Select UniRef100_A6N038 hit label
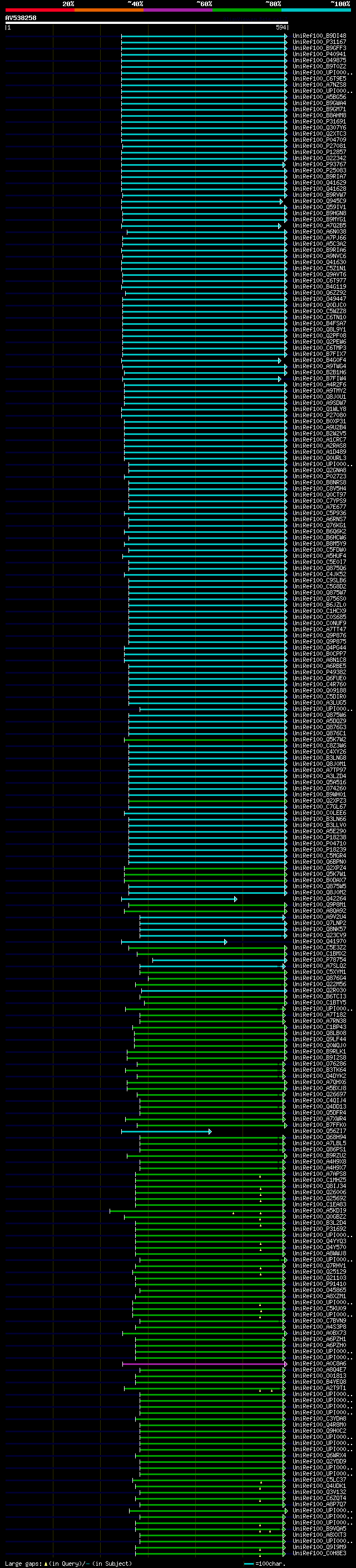This screenshot has height=1568, width=356. [319, 232]
